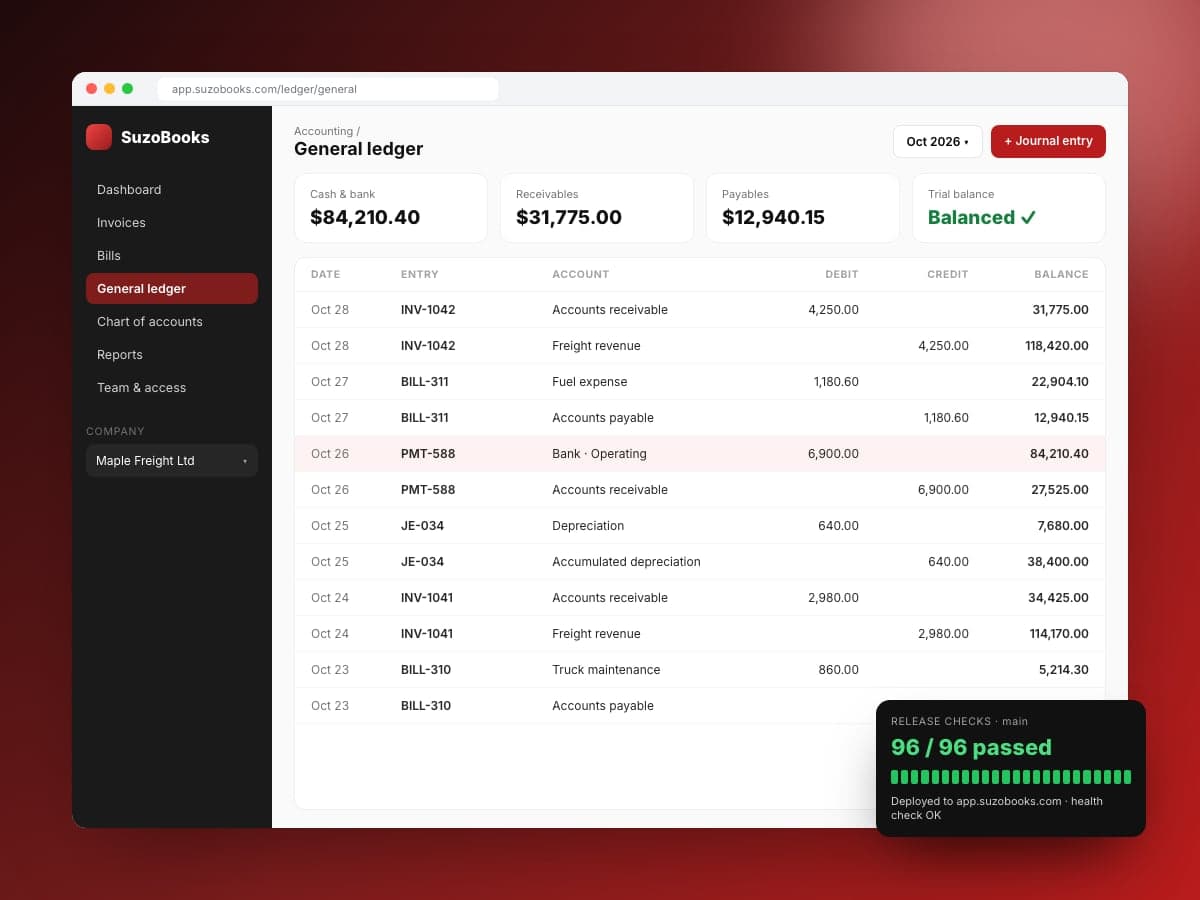Click the Bank · Operating account name
The image size is (1200, 900).
point(599,454)
